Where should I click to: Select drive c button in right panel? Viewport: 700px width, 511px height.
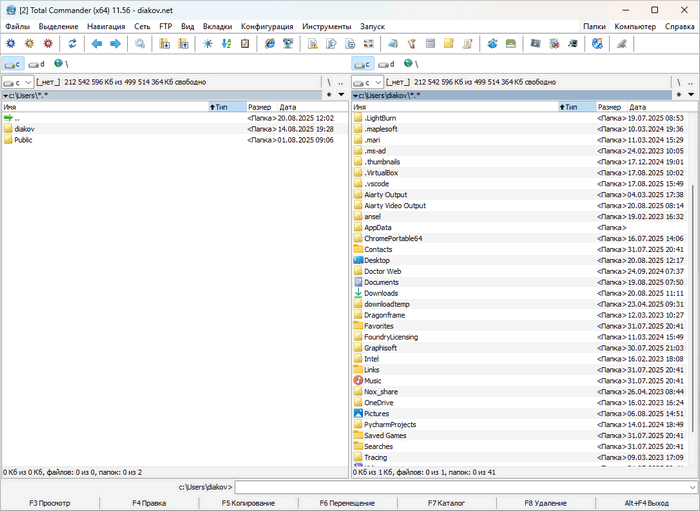tap(364, 64)
